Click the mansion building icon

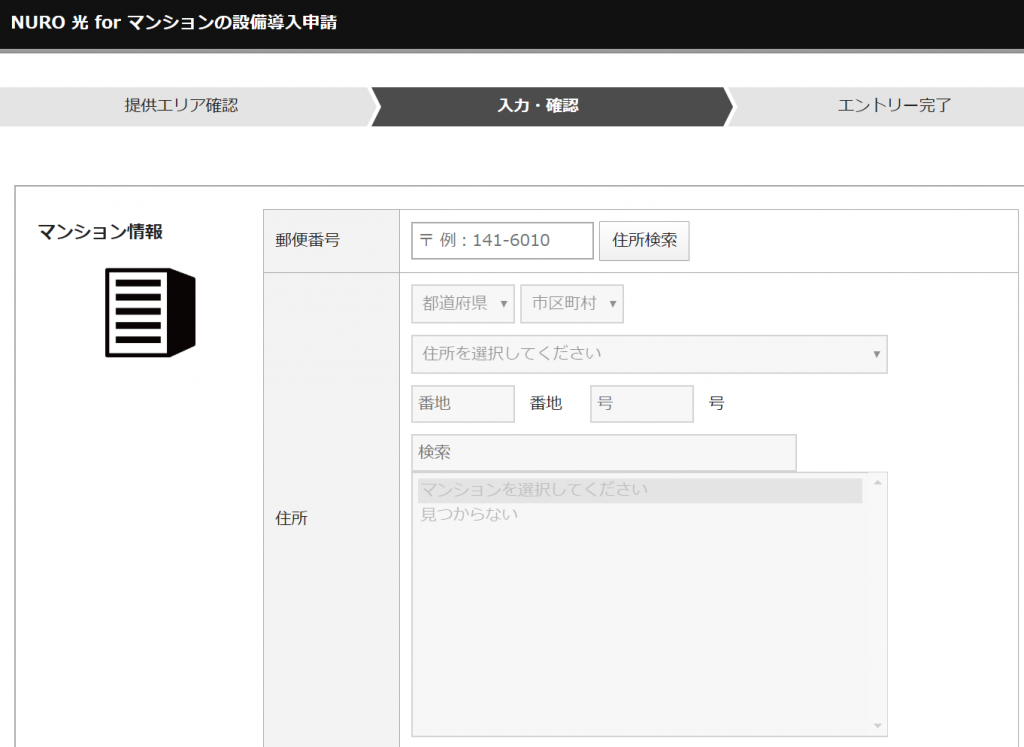(150, 312)
